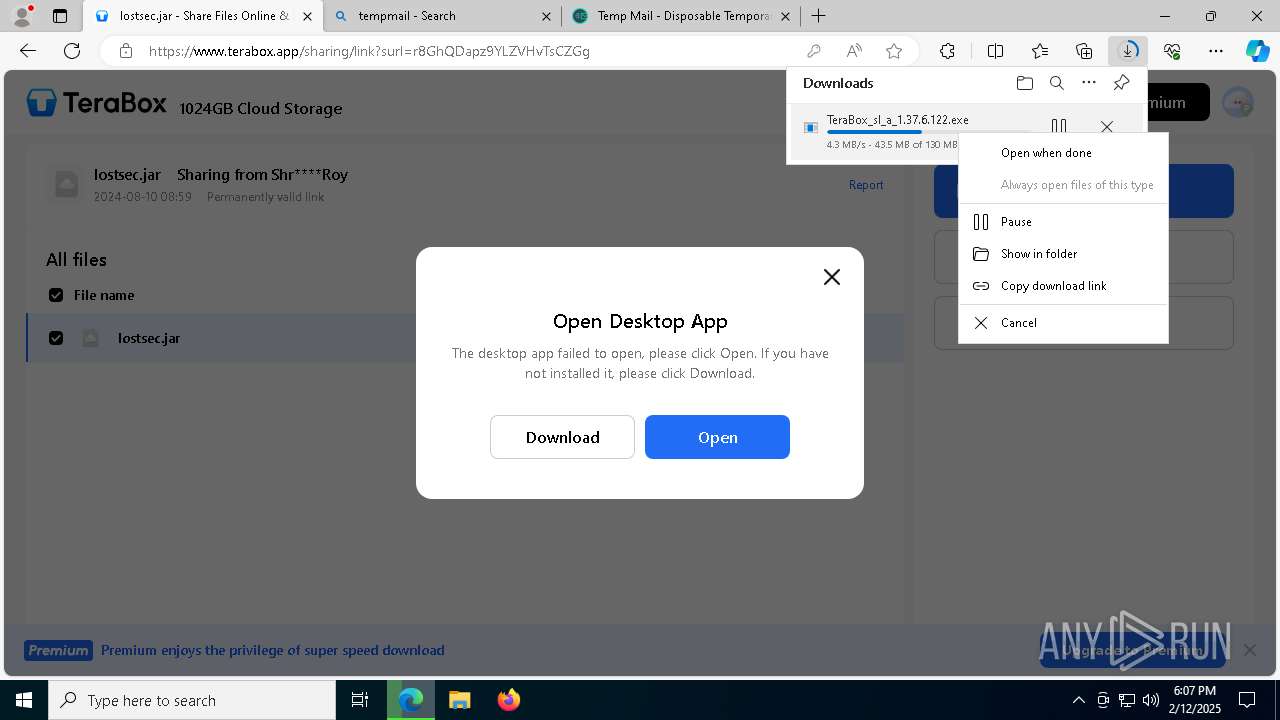Pin the Downloads panel
This screenshot has width=1280, height=720.
coord(1121,83)
